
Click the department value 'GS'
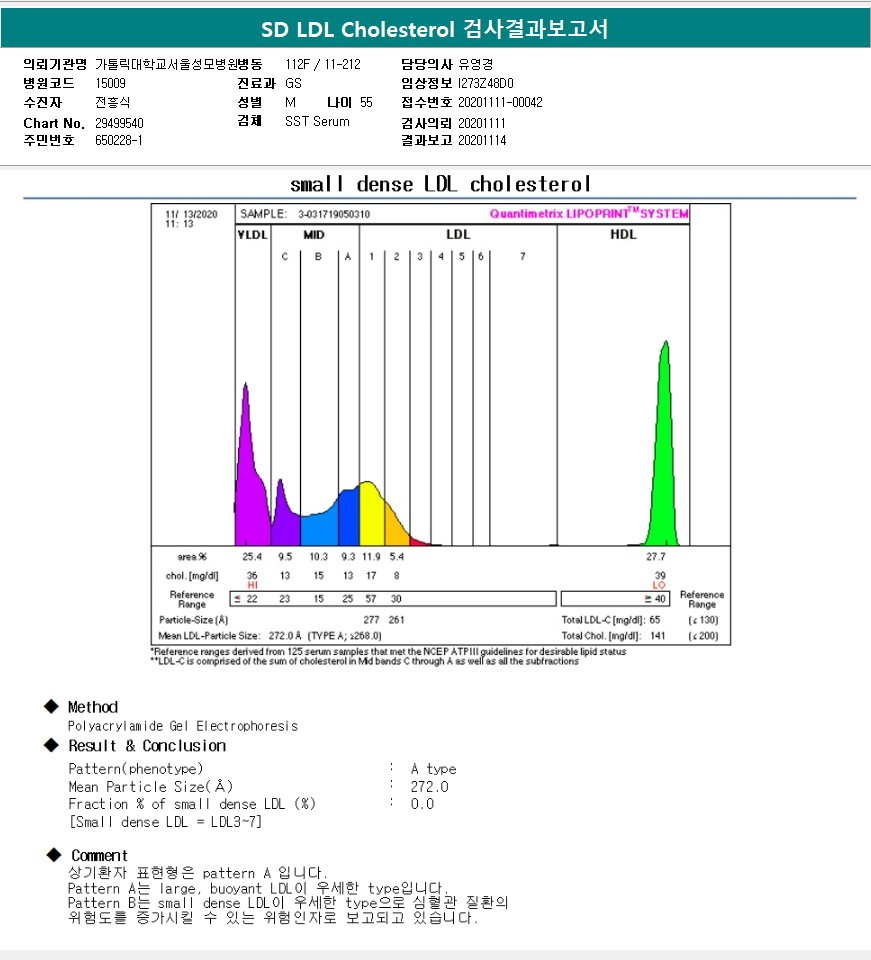coord(293,83)
